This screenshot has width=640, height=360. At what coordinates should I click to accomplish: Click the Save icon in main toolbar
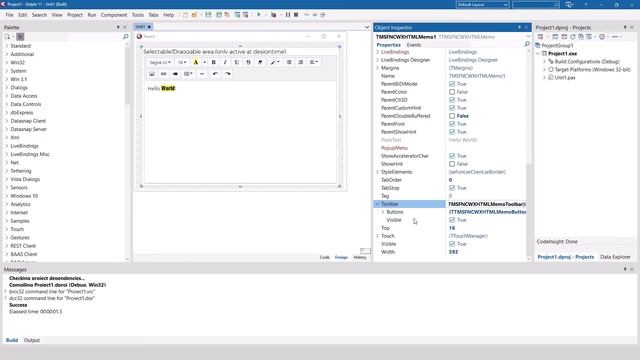tap(208, 15)
